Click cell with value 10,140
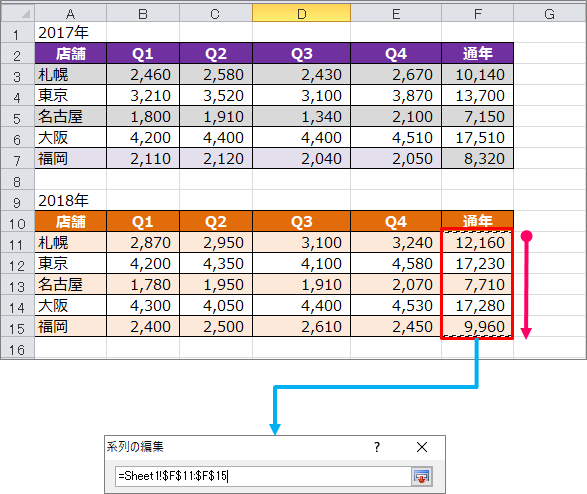Screen dimensions: 587x494 pyautogui.click(x=478, y=74)
